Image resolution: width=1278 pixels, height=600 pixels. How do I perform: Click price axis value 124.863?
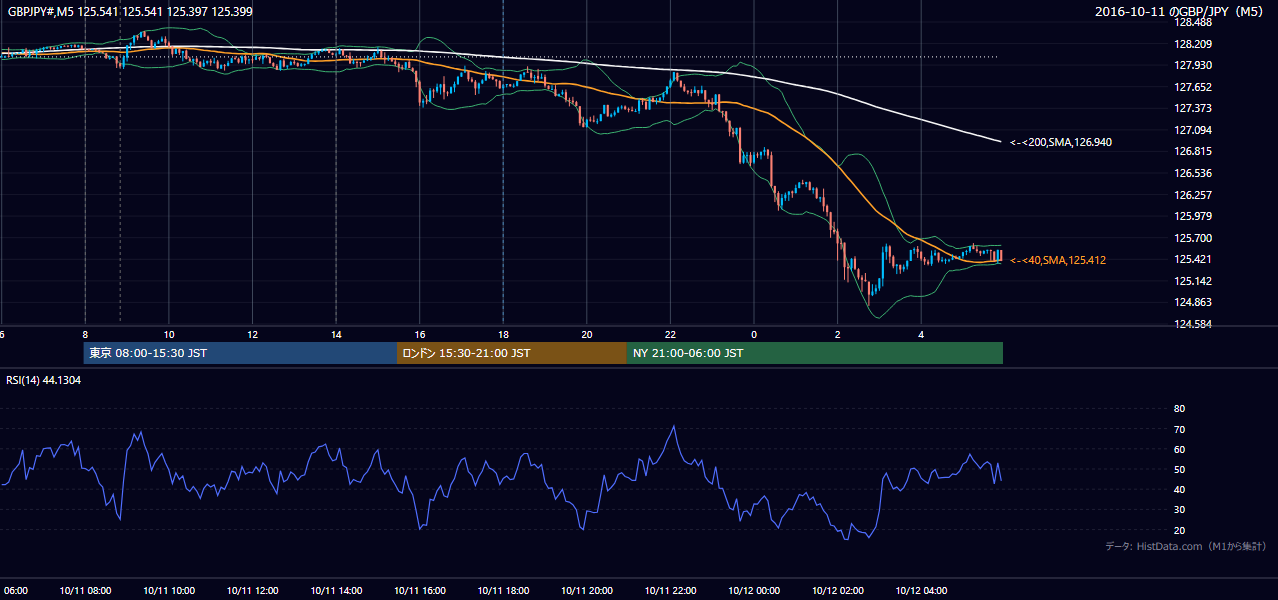(x=1193, y=302)
